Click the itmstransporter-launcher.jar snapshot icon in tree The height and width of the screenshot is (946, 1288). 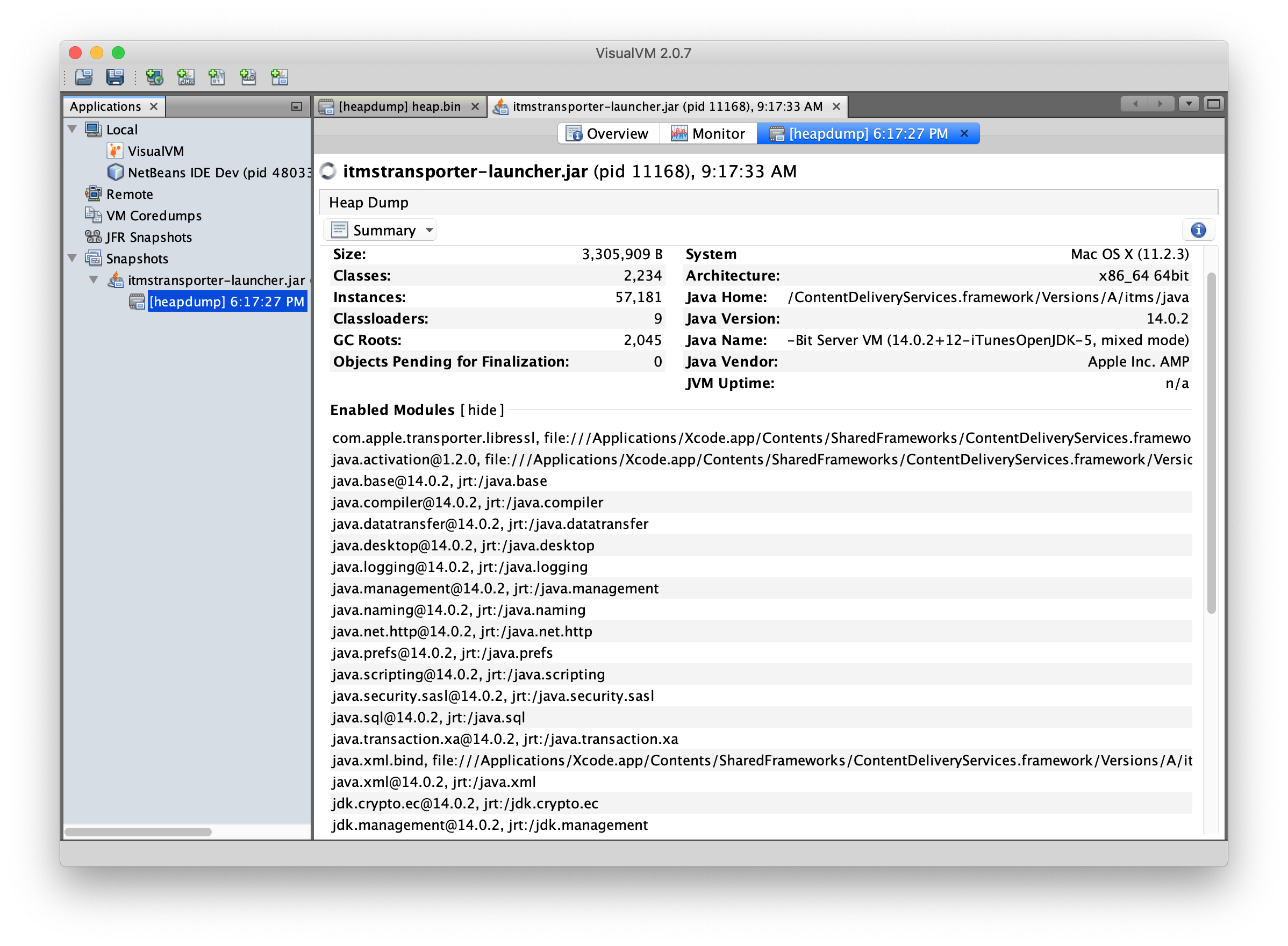point(115,280)
